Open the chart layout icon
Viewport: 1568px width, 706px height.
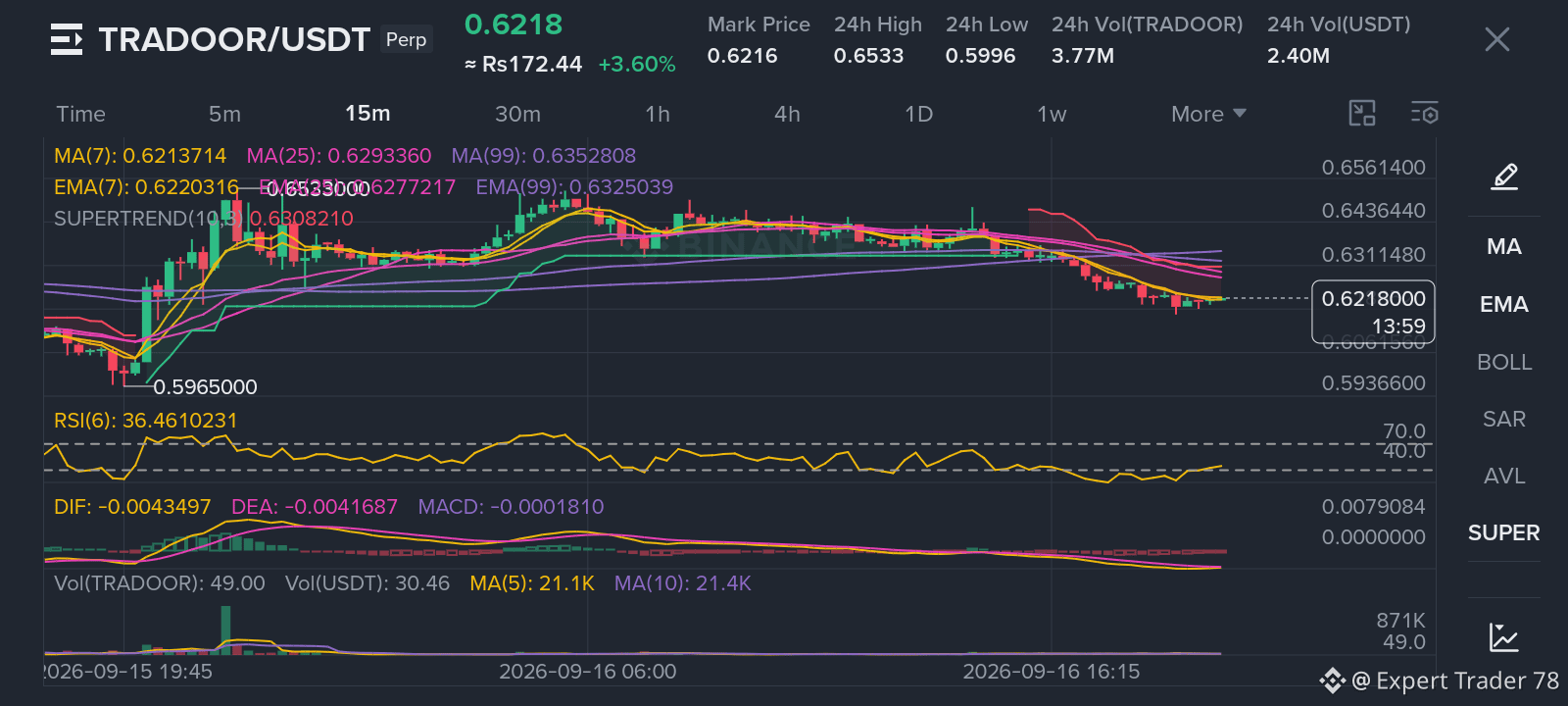(1362, 114)
